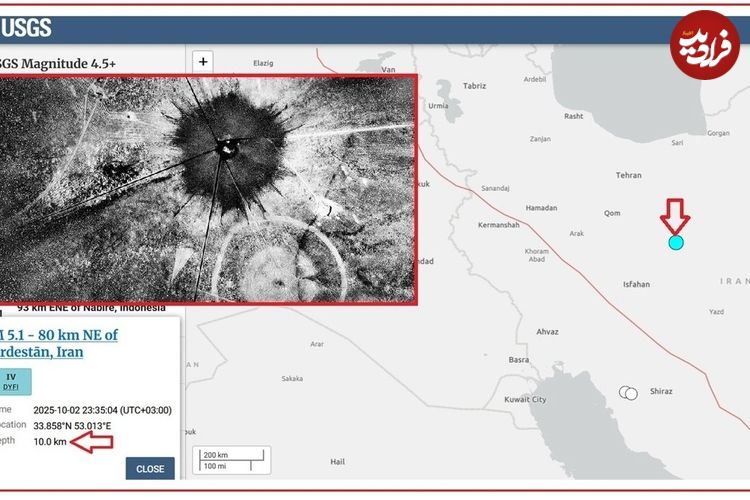Click the Tehran city label on map
The image size is (750, 500).
point(628,175)
